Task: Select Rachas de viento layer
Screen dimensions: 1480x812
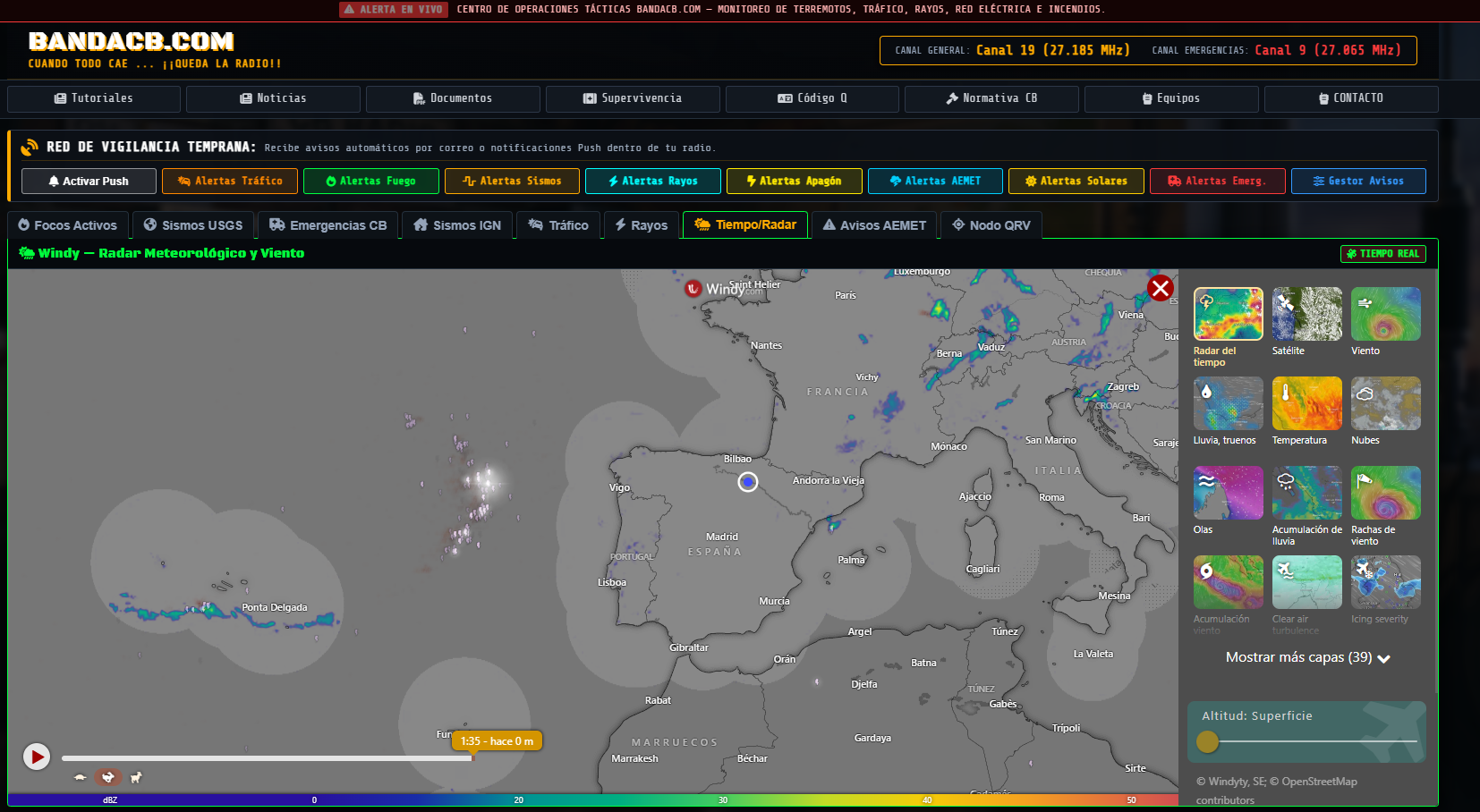Action: click(x=1385, y=493)
